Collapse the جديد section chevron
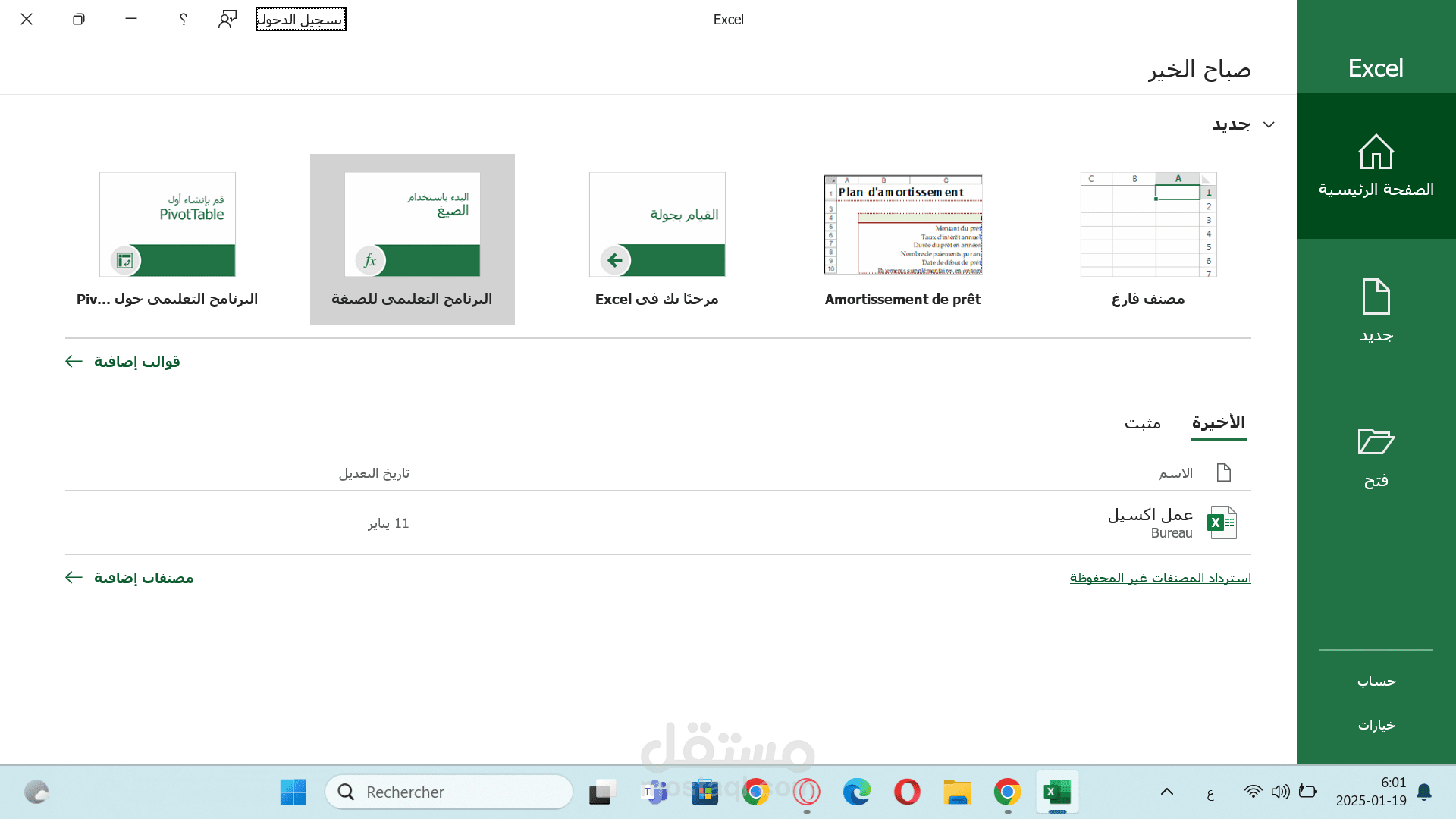Viewport: 1456px width, 819px height. pos(1269,124)
